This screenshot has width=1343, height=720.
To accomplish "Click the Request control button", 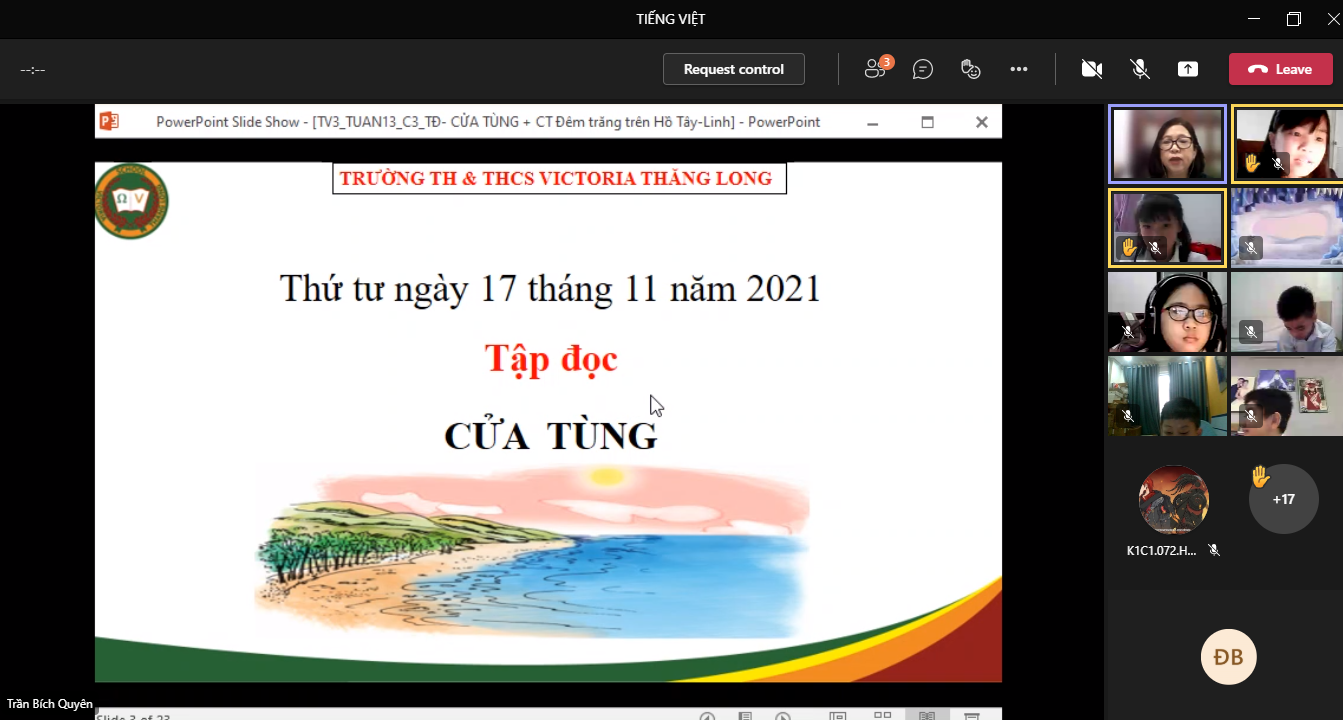I will point(733,69).
